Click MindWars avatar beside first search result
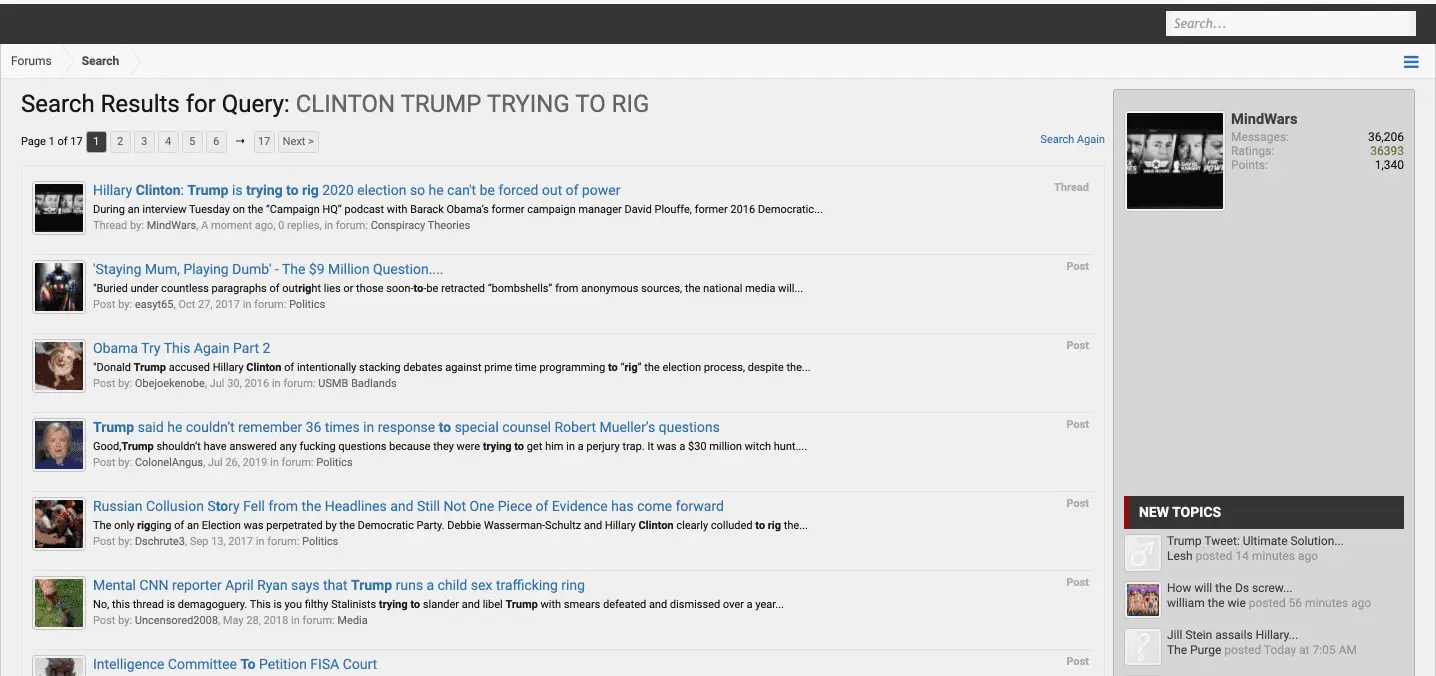The image size is (1436, 676). (x=59, y=208)
